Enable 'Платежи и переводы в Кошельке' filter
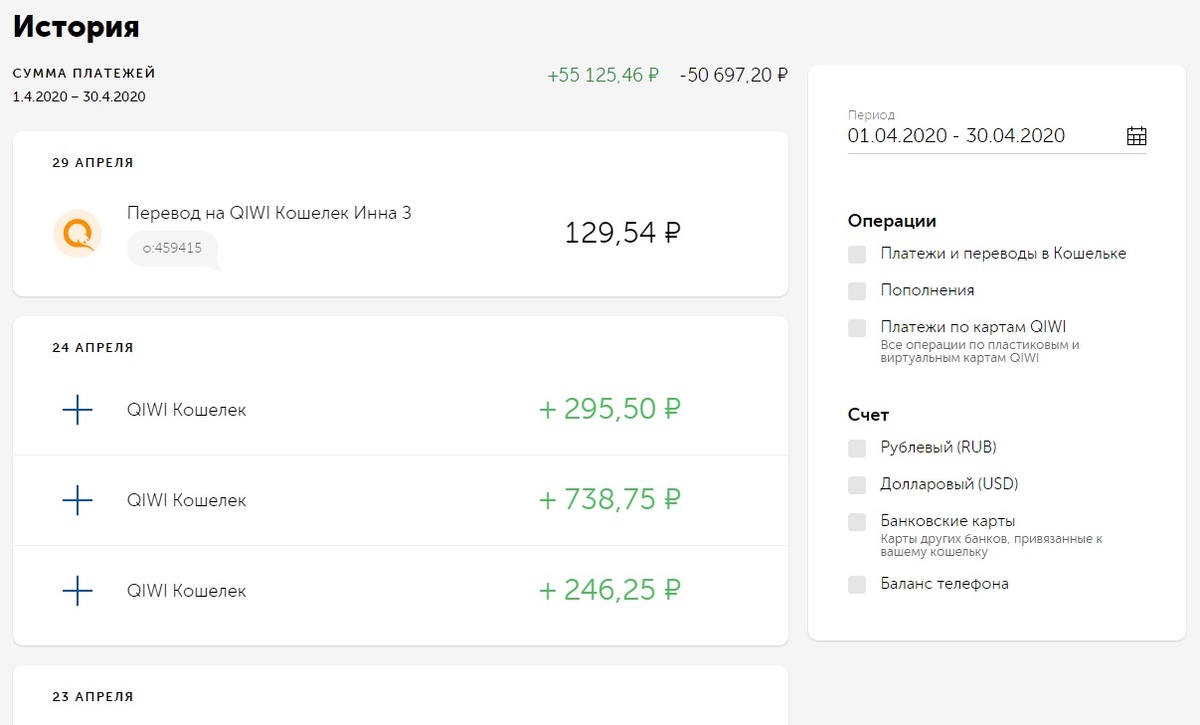Viewport: 1200px width, 725px height. tap(857, 254)
